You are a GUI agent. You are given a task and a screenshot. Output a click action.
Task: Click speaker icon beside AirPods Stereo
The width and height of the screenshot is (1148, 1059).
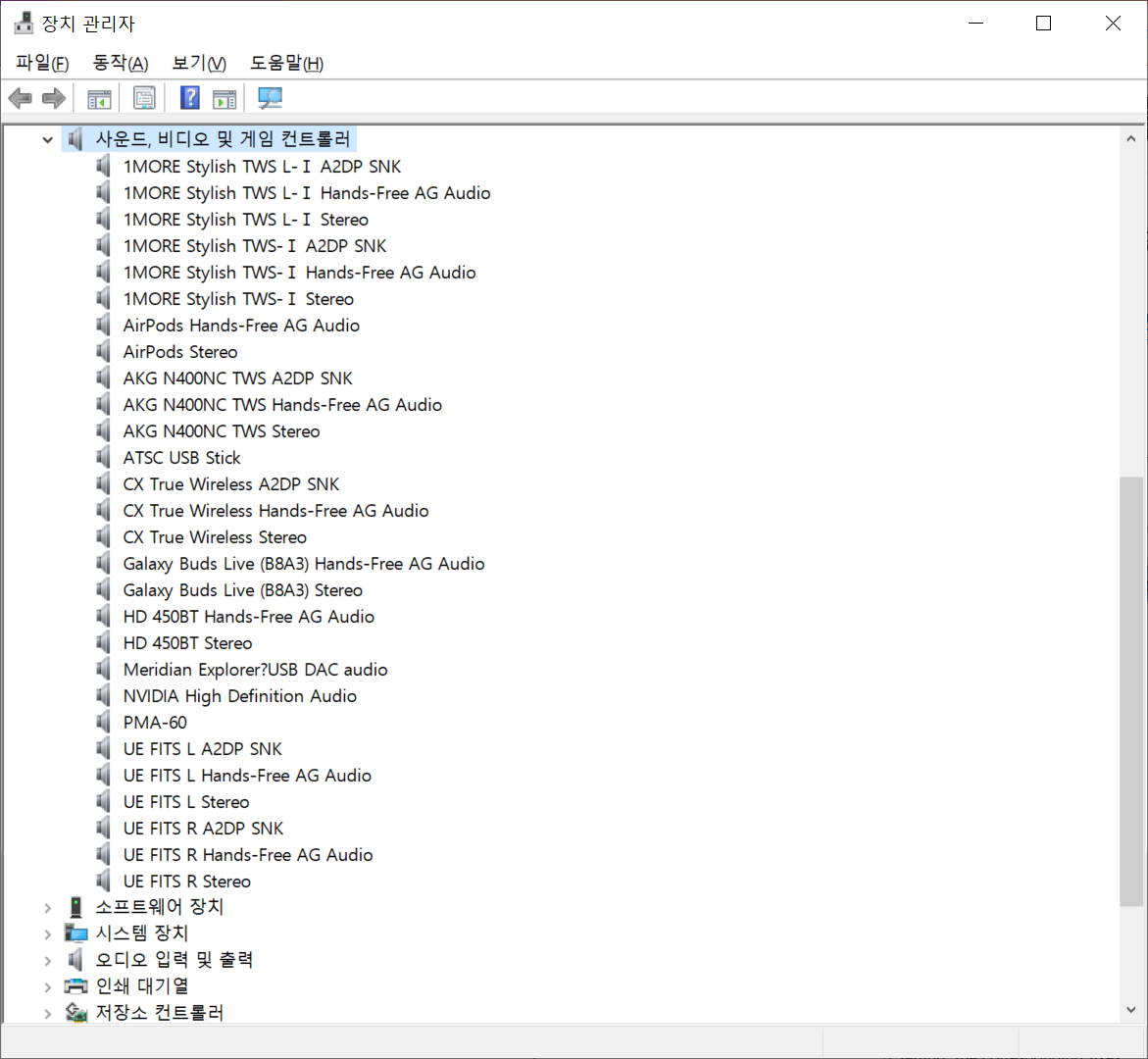103,352
